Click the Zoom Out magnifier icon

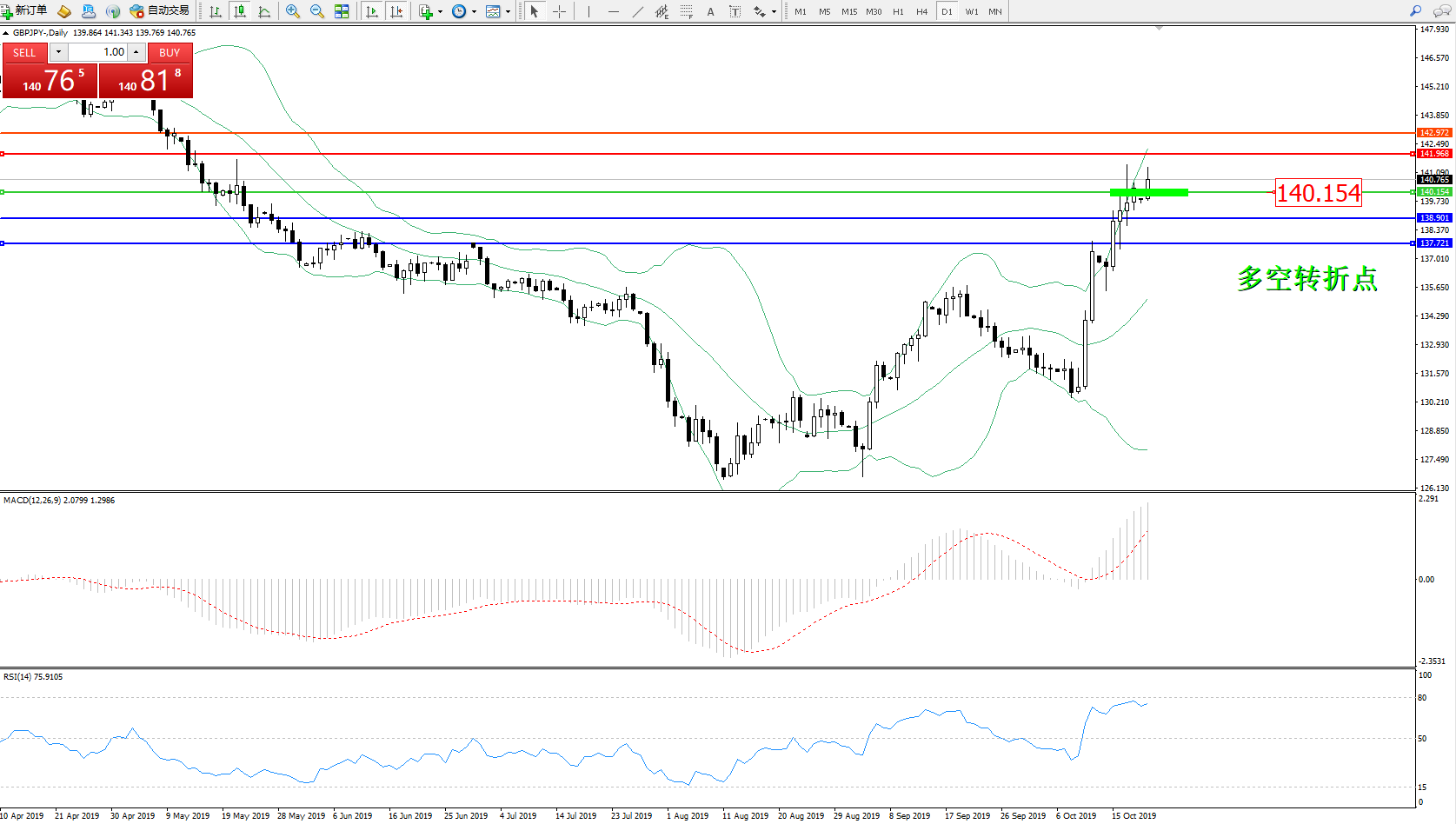(317, 11)
